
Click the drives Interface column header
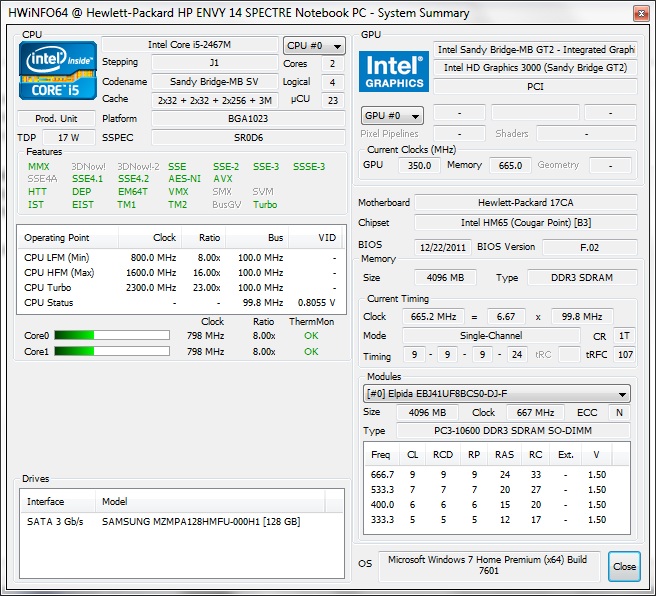(x=58, y=501)
